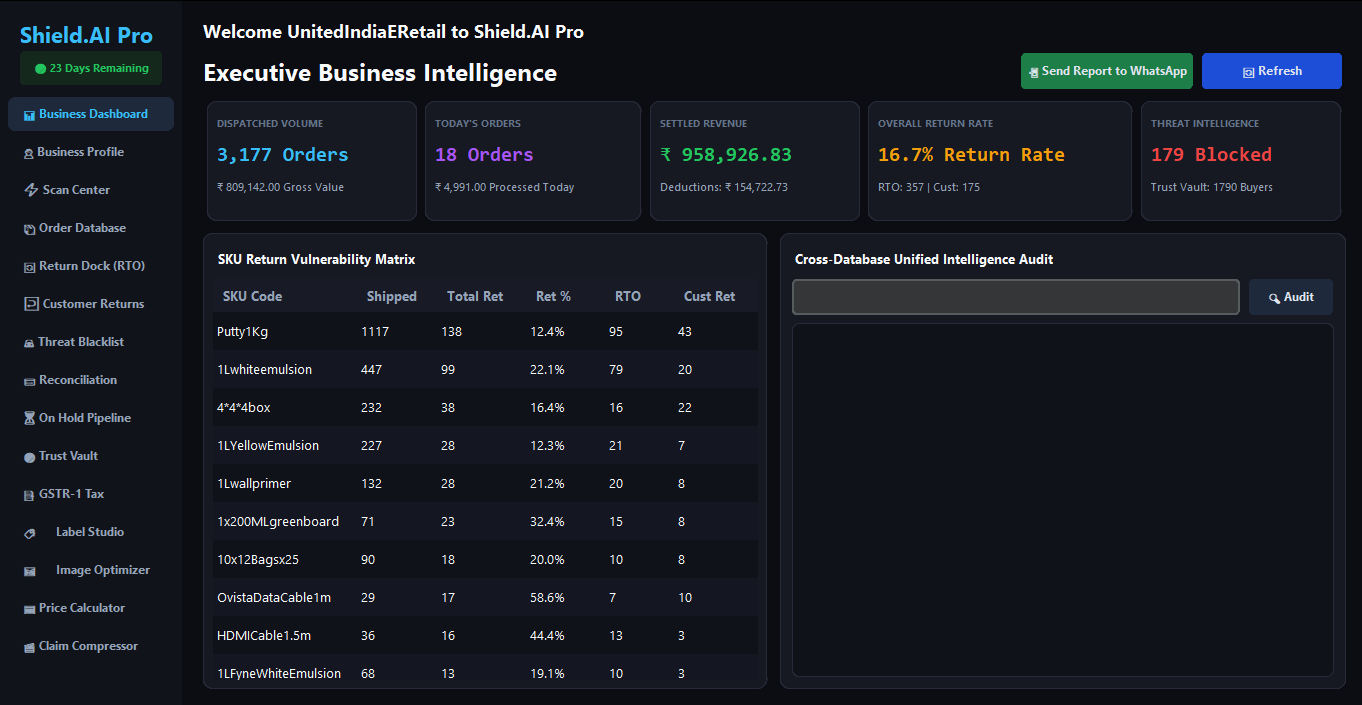The width and height of the screenshot is (1362, 705).
Task: Click the Label Studio tag icon
Action: tap(30, 534)
